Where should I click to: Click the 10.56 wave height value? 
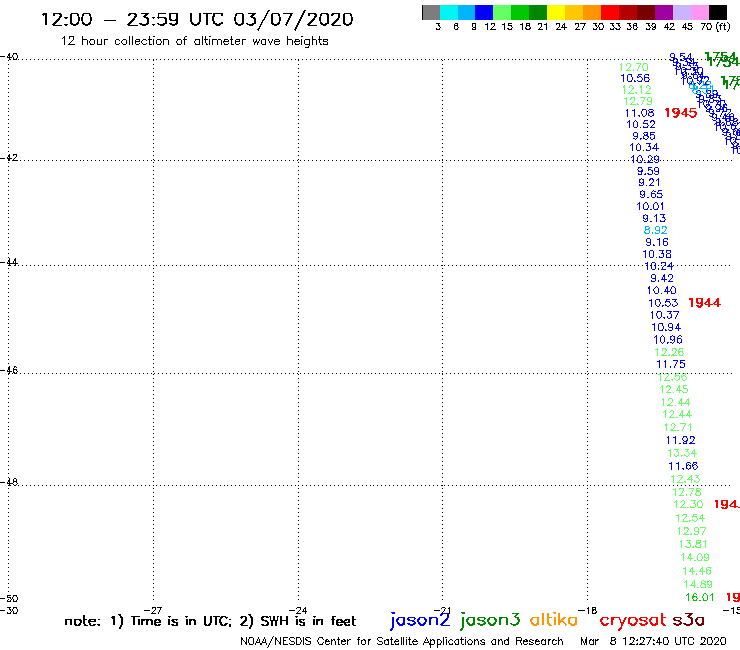point(635,78)
